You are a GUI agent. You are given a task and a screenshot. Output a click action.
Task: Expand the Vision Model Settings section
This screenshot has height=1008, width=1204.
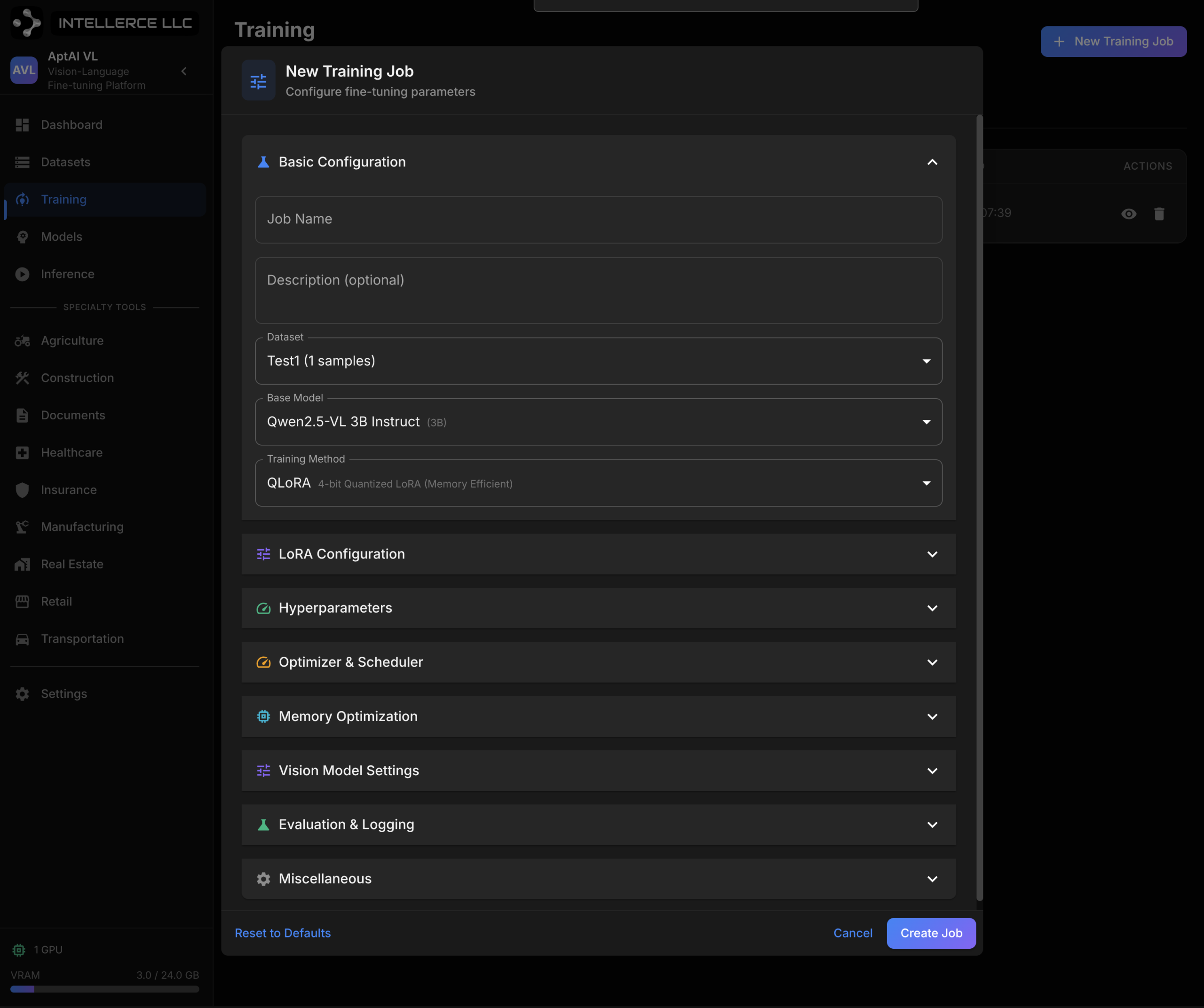coord(599,770)
